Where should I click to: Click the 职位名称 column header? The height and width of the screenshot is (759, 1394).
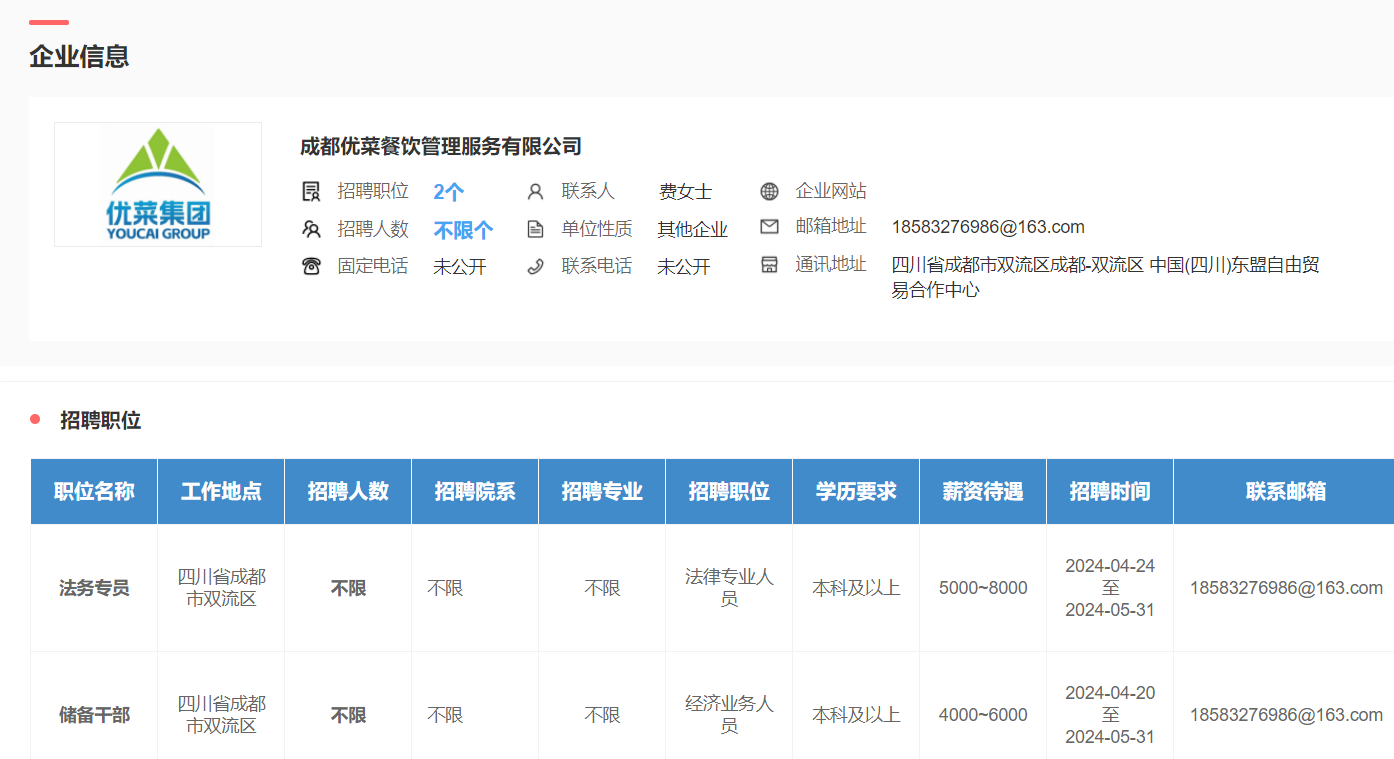[94, 491]
